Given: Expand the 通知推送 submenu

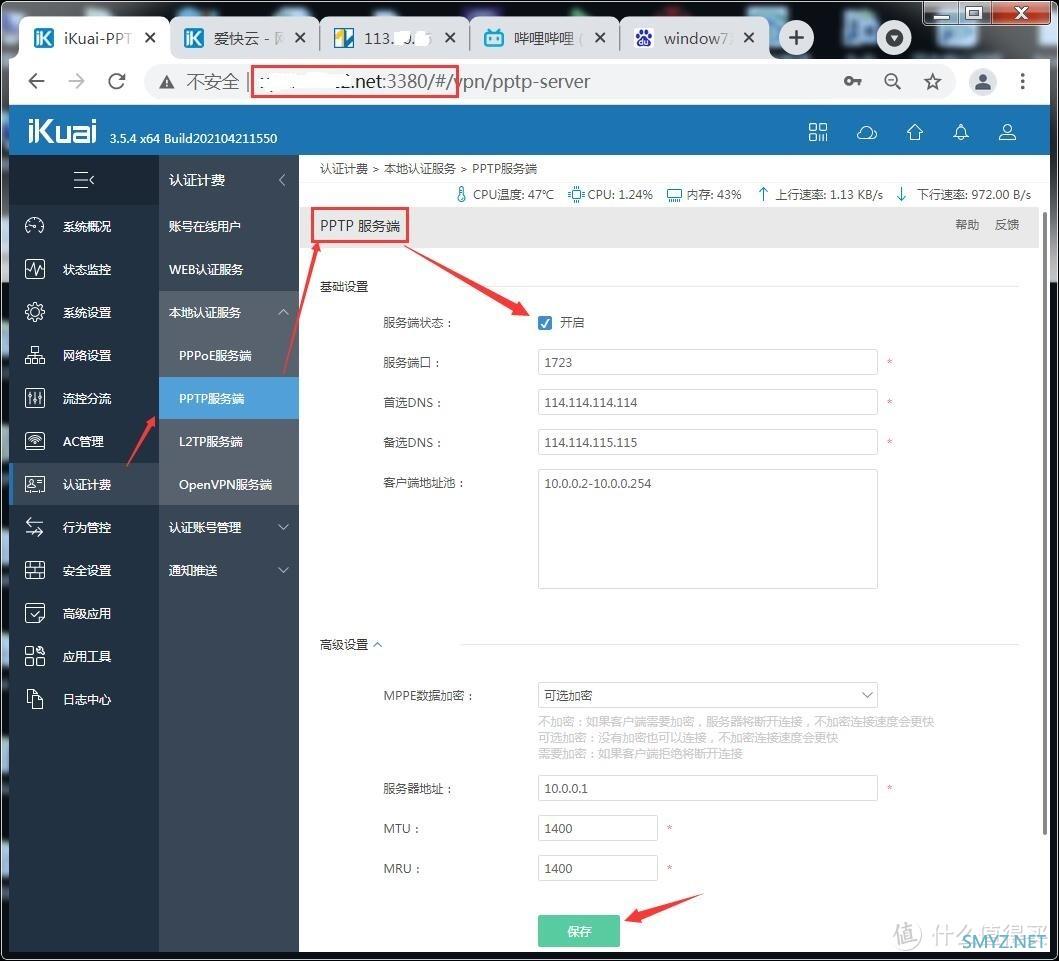Looking at the screenshot, I should [x=284, y=570].
